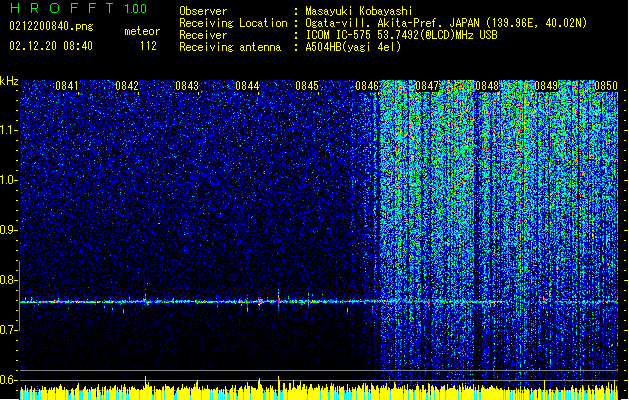The width and height of the screenshot is (629, 400).
Task: Click the A504HB(yagi 4el) antenna text
Action: tap(353, 47)
